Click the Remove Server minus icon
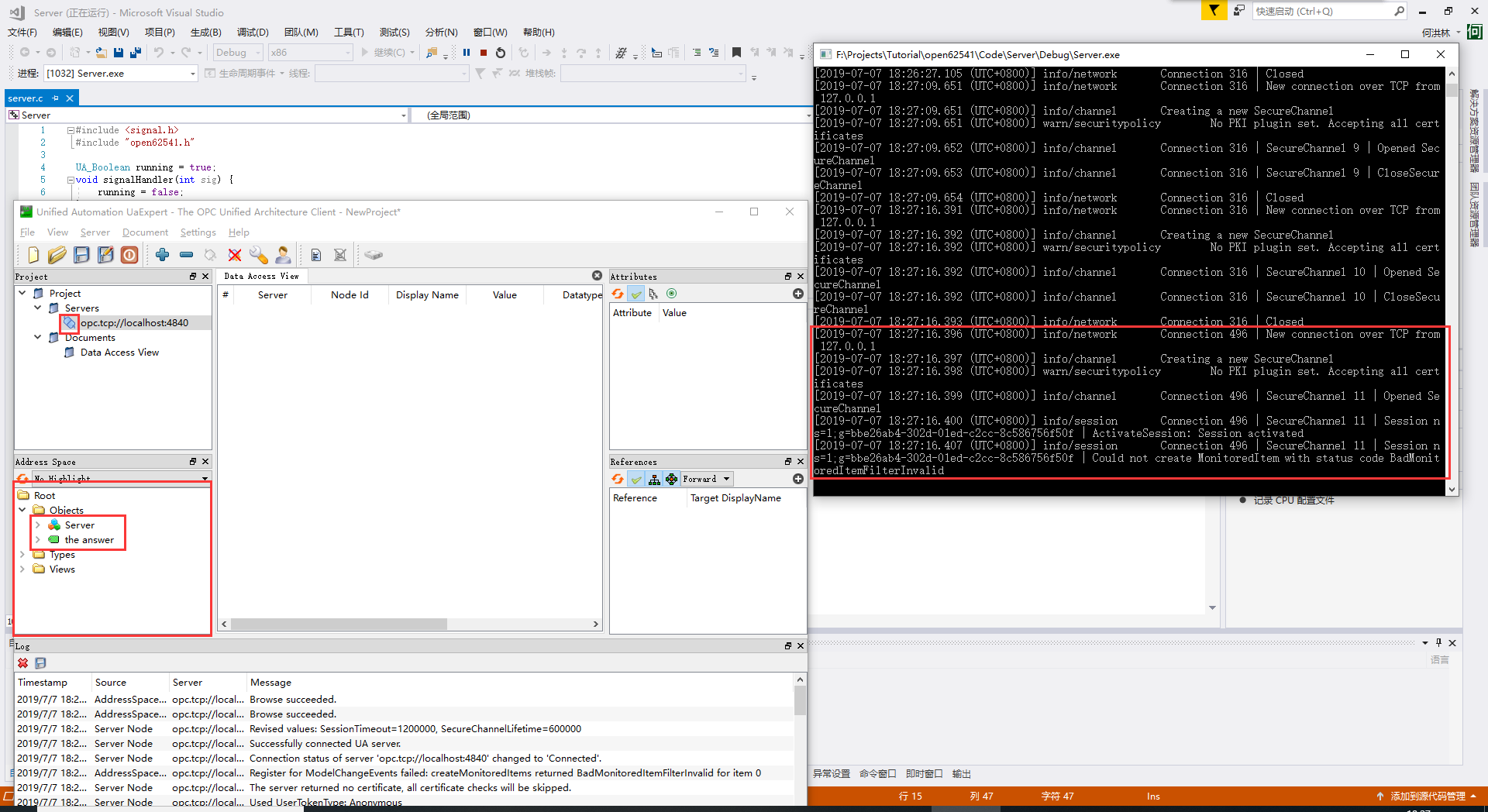 pyautogui.click(x=186, y=255)
